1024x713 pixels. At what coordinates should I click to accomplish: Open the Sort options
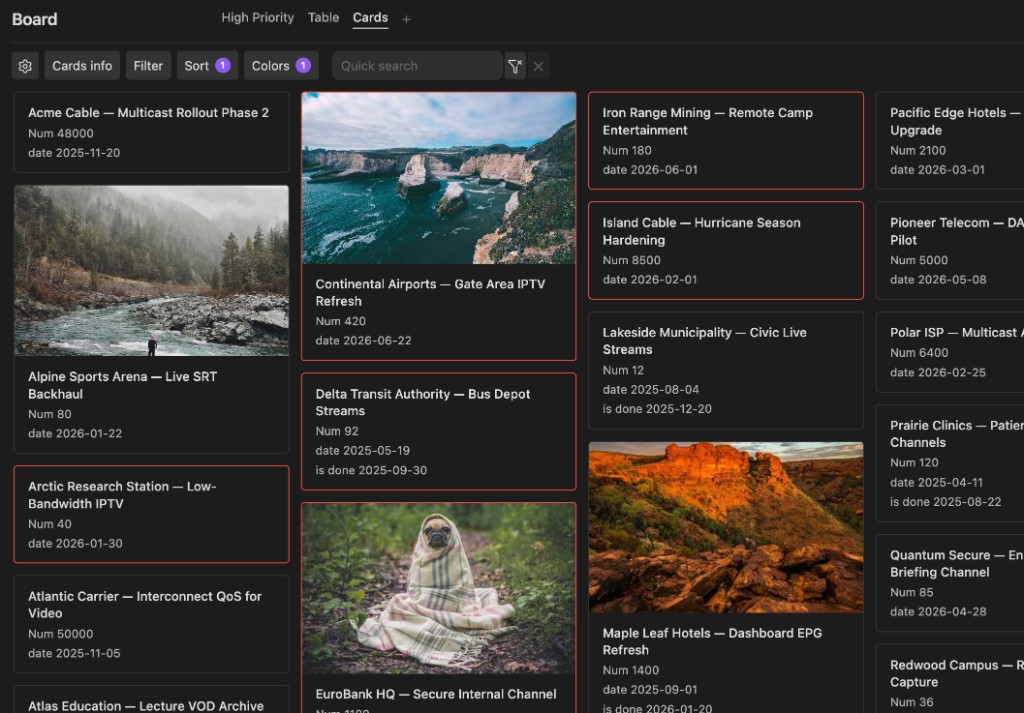[x=207, y=66]
